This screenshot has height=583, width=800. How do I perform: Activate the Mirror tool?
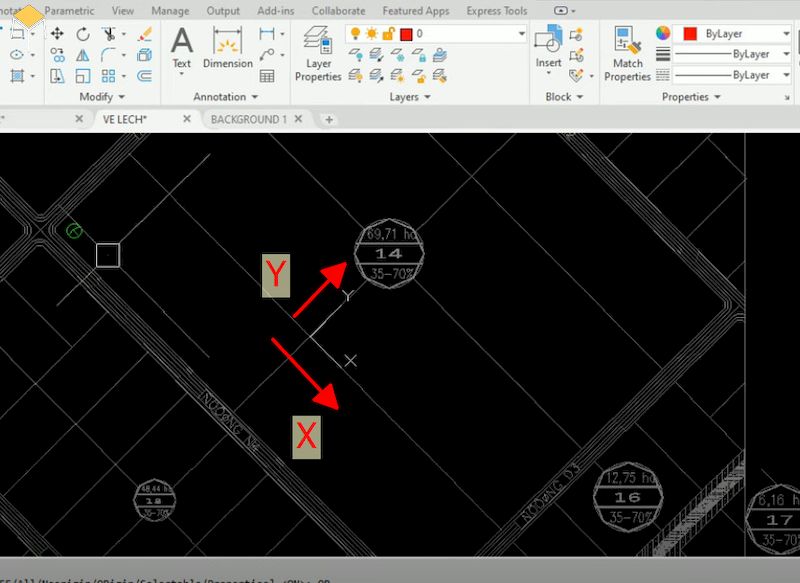(83, 55)
